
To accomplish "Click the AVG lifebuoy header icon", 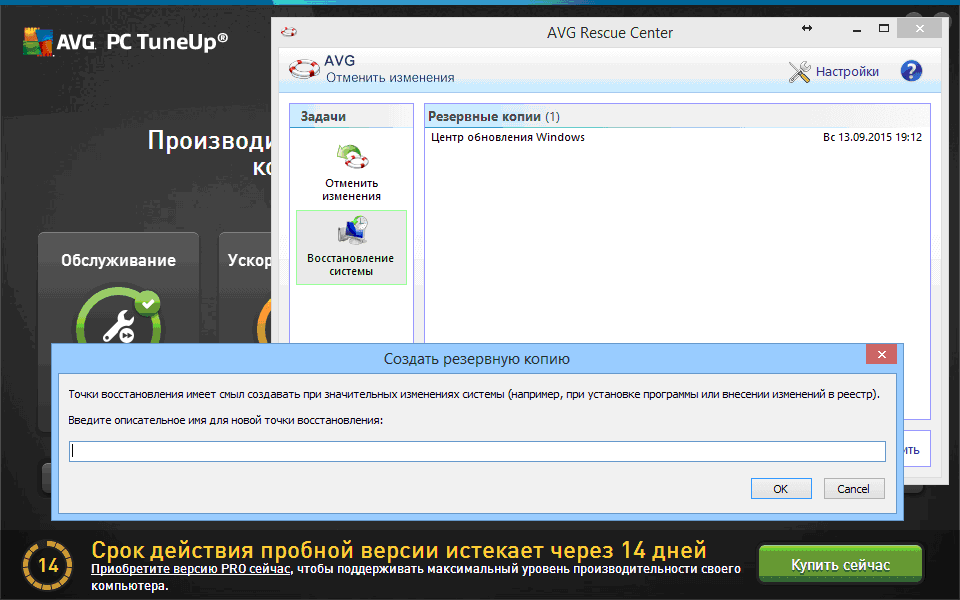I will click(304, 69).
